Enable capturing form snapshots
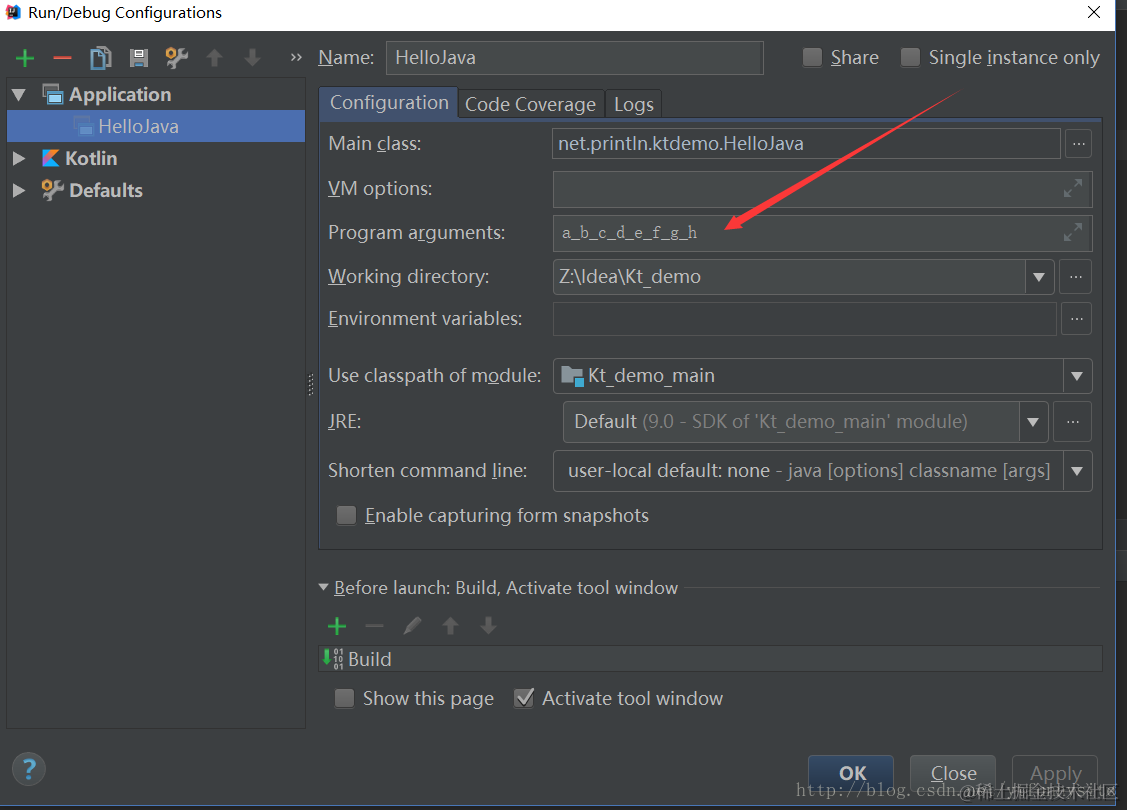The width and height of the screenshot is (1127, 810). coord(346,515)
